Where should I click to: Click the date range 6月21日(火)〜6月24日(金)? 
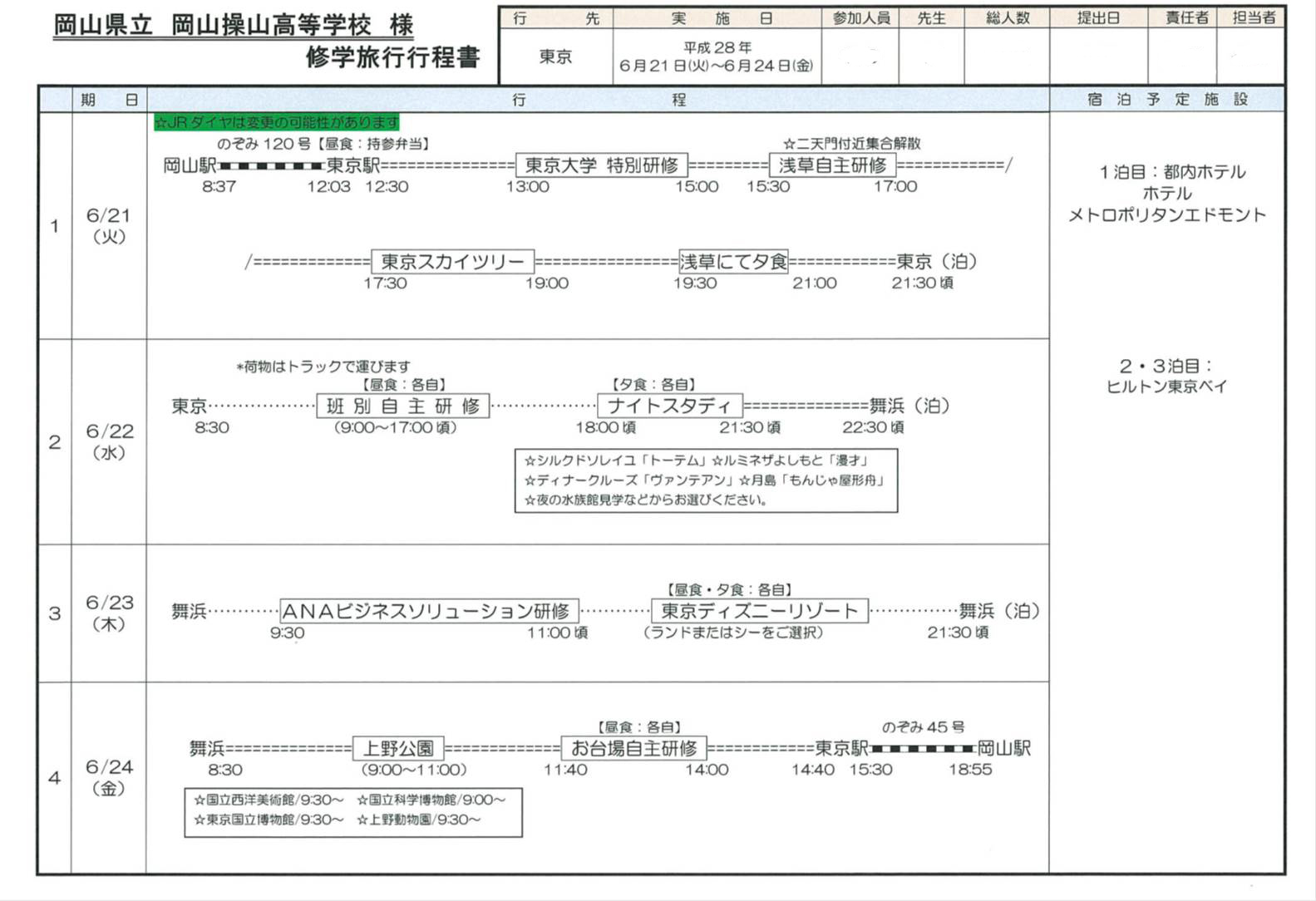(x=716, y=66)
